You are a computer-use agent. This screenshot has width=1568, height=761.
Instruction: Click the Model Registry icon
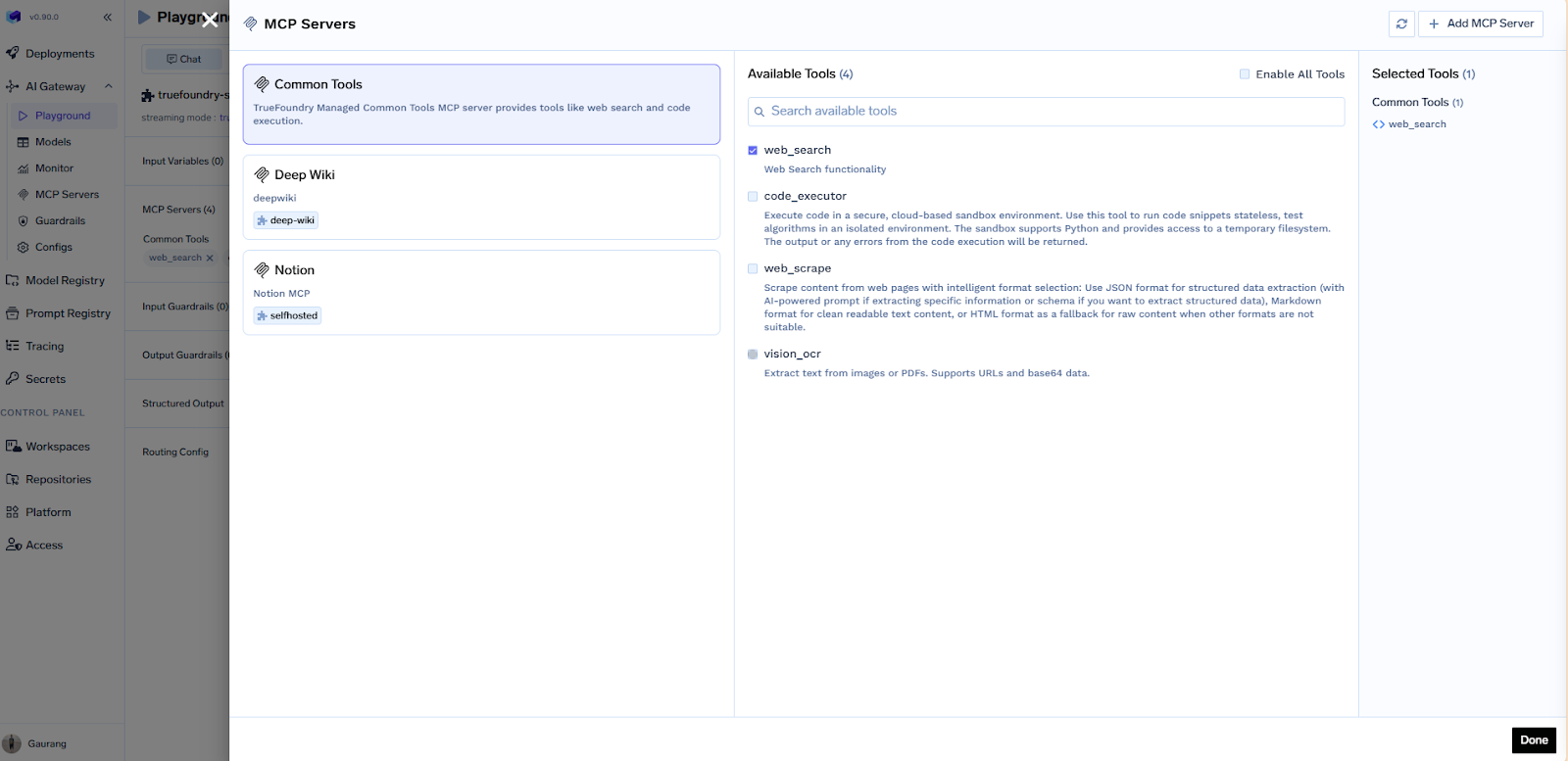pos(13,280)
